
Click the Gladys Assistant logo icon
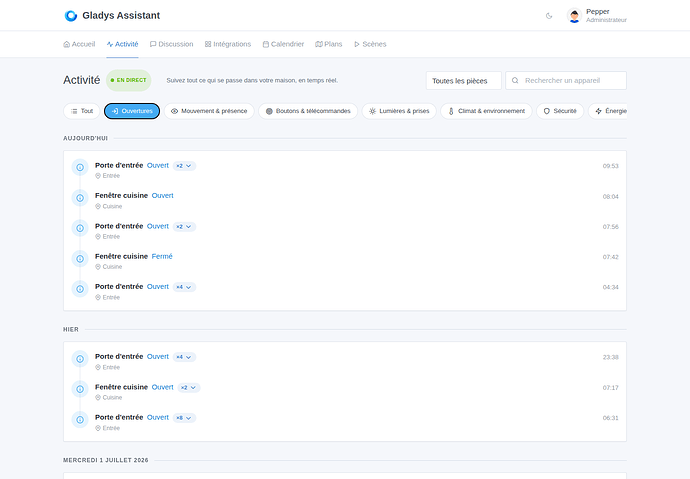pos(70,15)
